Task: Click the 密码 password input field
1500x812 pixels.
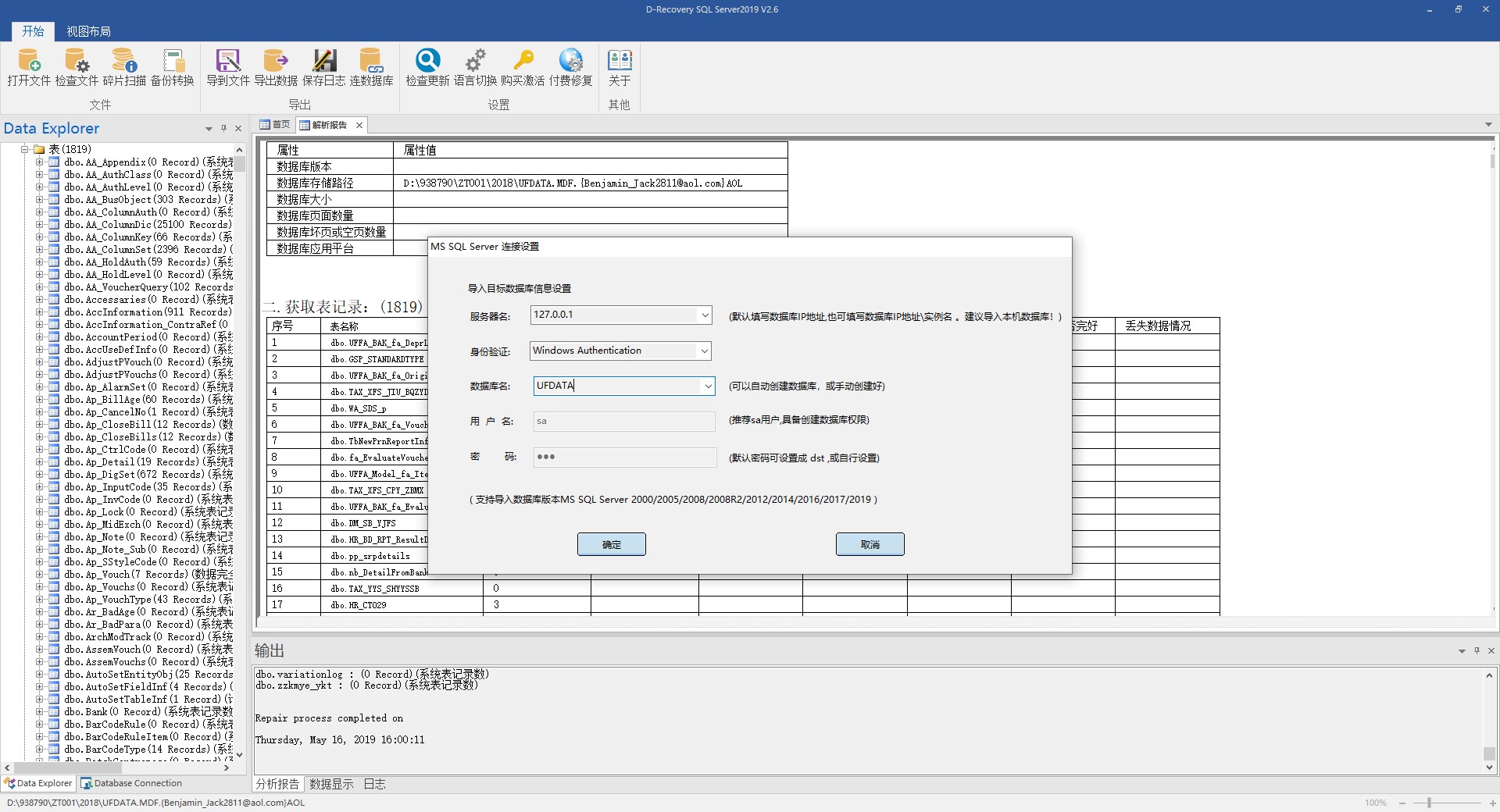Action: (625, 458)
